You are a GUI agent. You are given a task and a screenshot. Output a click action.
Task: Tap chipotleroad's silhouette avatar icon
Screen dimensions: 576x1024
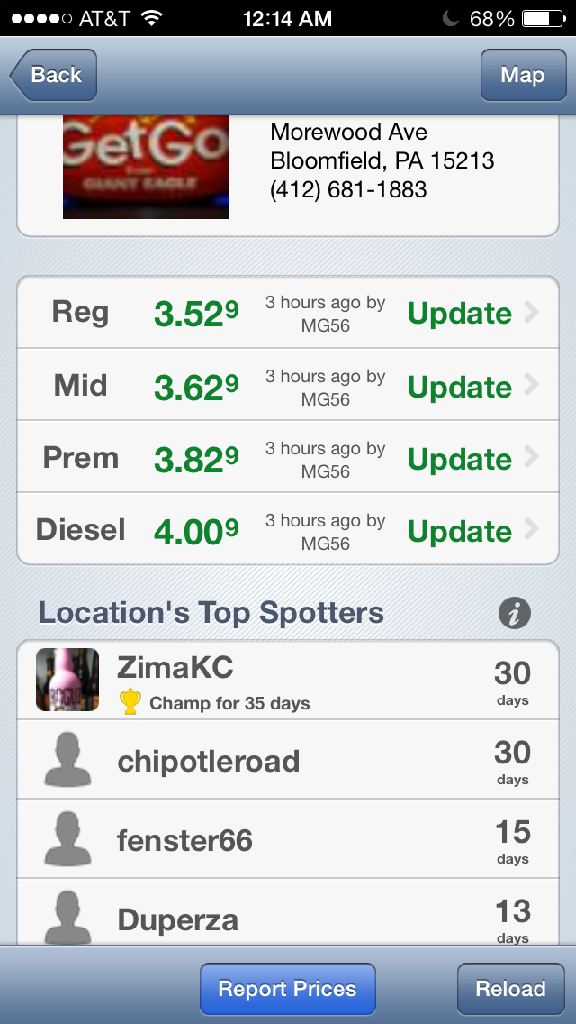(67, 759)
